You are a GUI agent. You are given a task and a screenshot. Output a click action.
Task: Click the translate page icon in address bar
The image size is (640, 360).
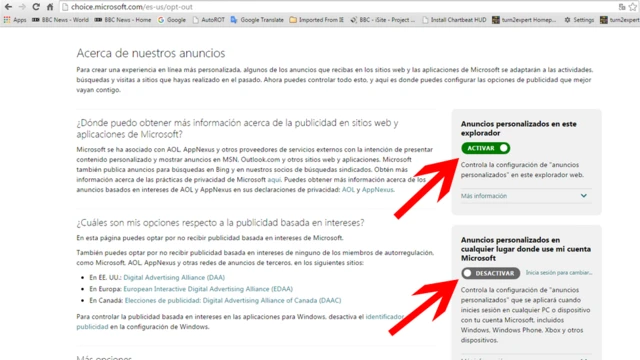[x=622, y=7]
